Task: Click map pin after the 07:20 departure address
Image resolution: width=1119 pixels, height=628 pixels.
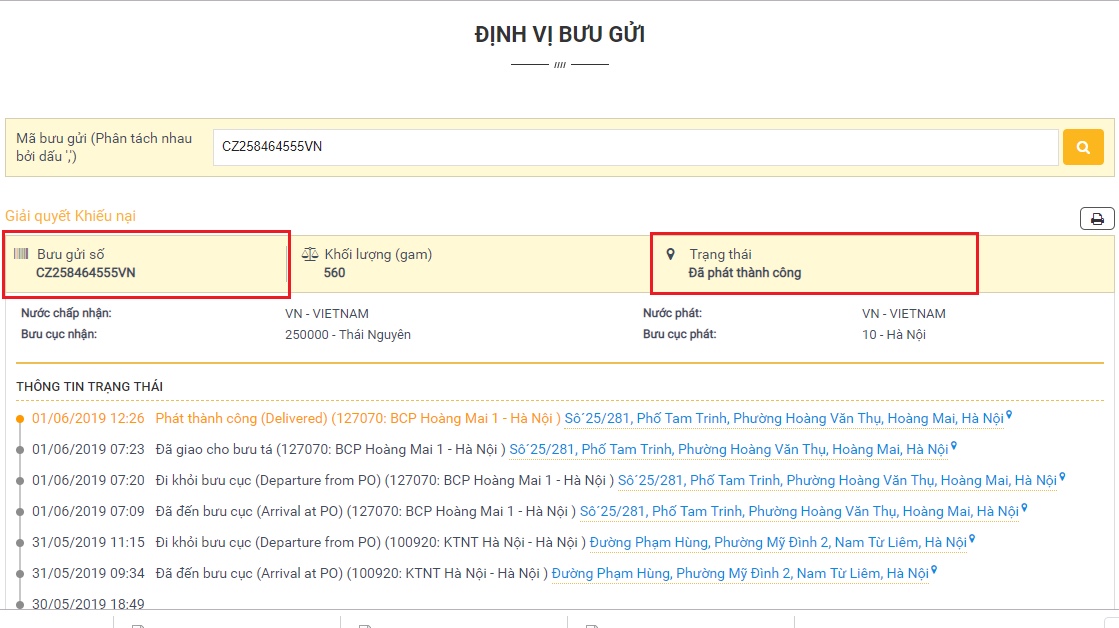Action: coord(1062,478)
